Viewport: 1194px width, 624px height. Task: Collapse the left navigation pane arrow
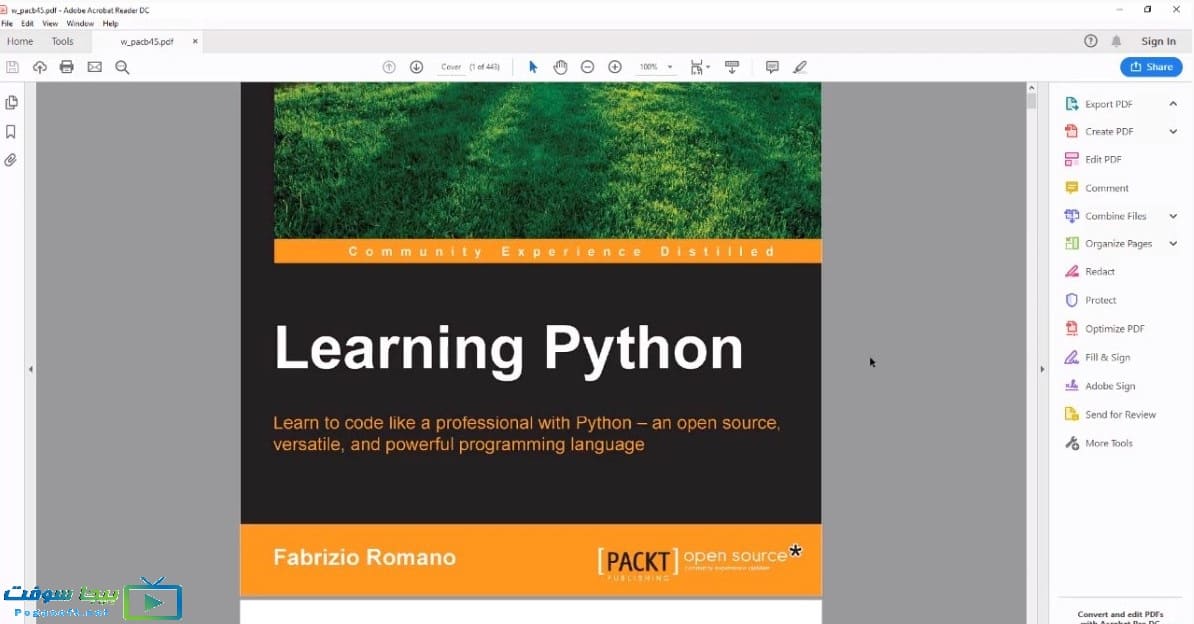tap(30, 369)
